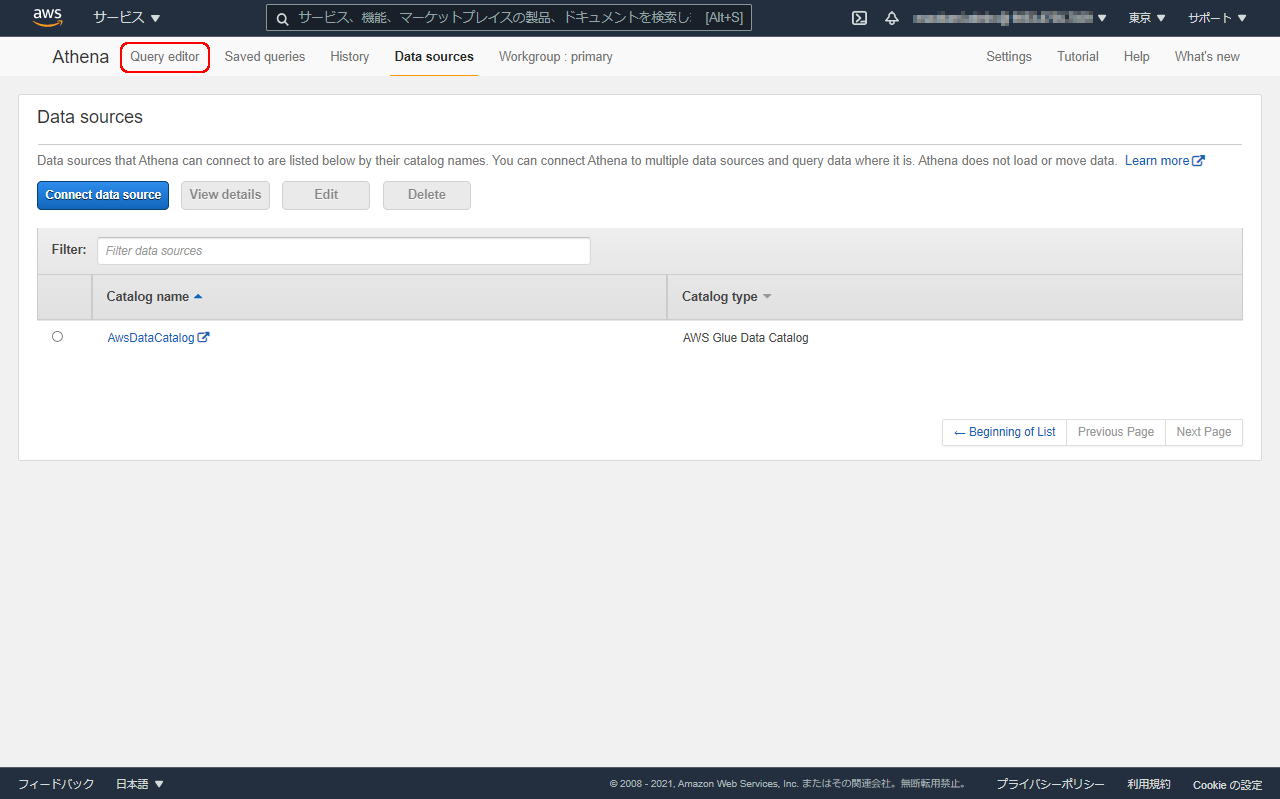This screenshot has height=799, width=1280.
Task: View What's new
Action: tap(1207, 57)
